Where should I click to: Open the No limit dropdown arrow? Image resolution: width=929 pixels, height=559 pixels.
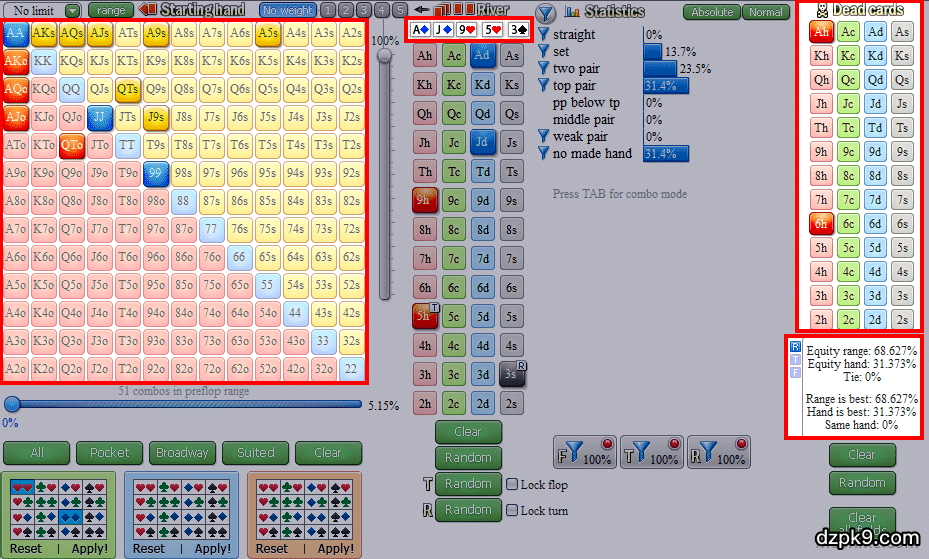coord(72,10)
